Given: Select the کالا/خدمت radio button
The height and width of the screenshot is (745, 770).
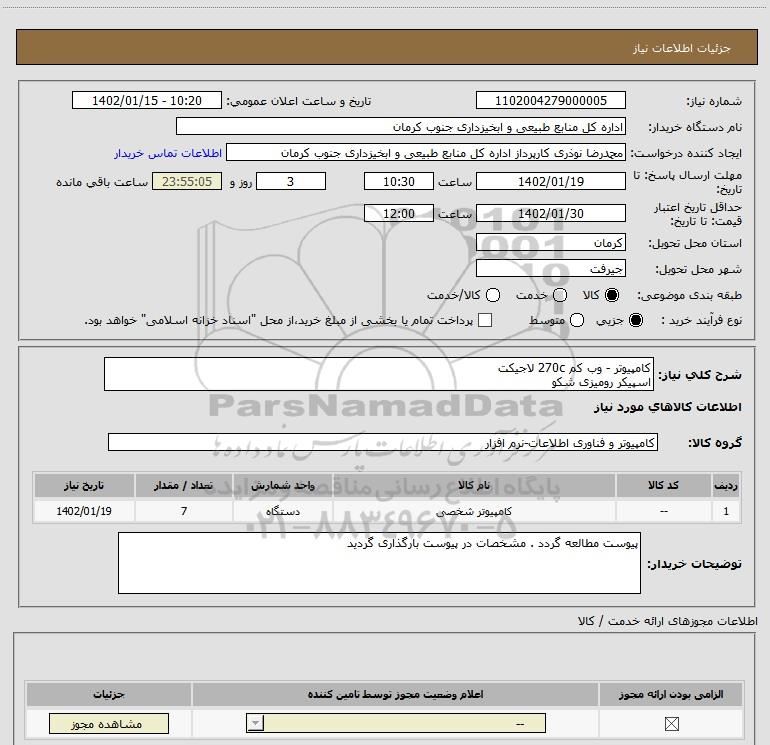Looking at the screenshot, I should (x=493, y=295).
